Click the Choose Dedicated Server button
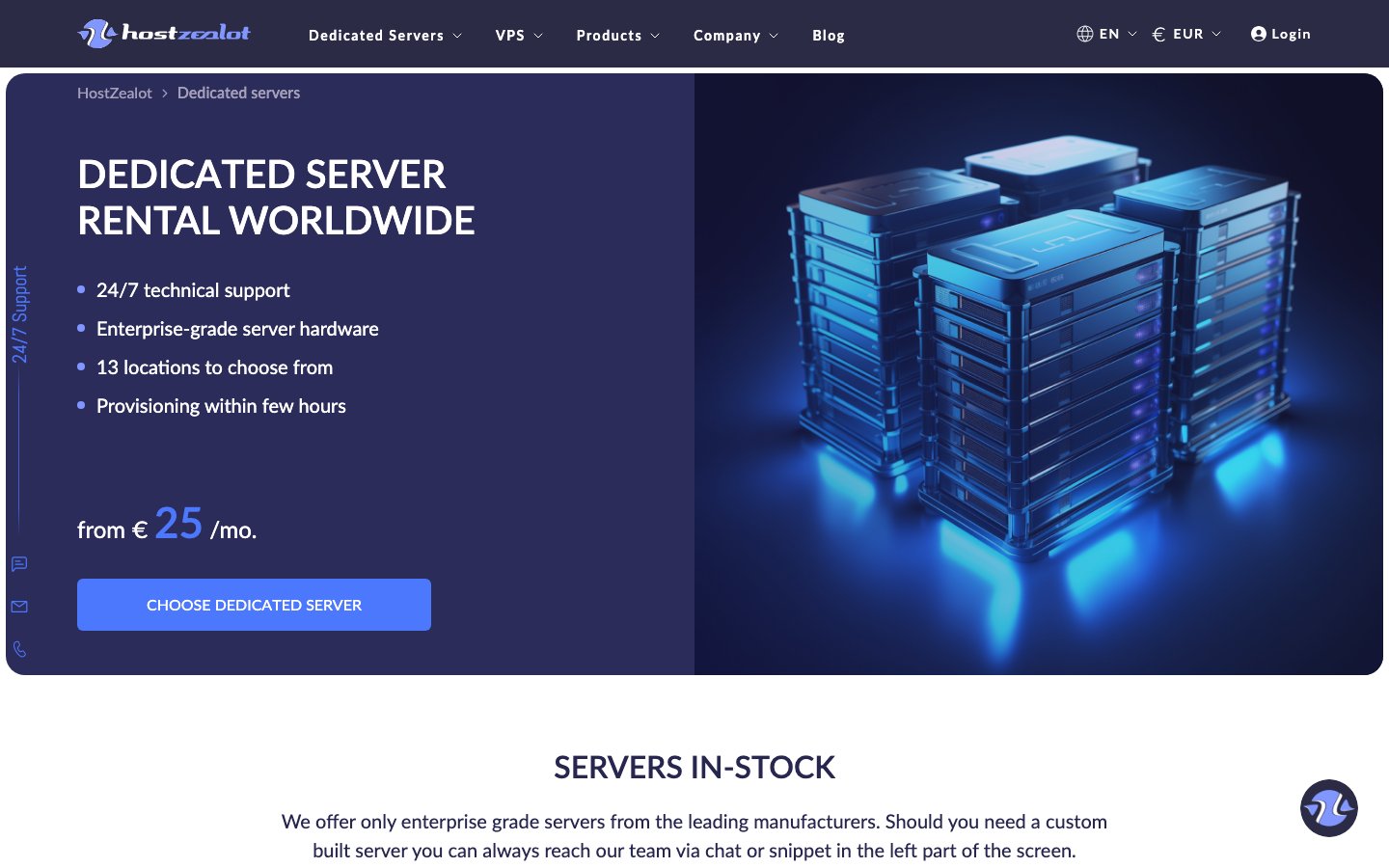The width and height of the screenshot is (1389, 868). point(254,605)
